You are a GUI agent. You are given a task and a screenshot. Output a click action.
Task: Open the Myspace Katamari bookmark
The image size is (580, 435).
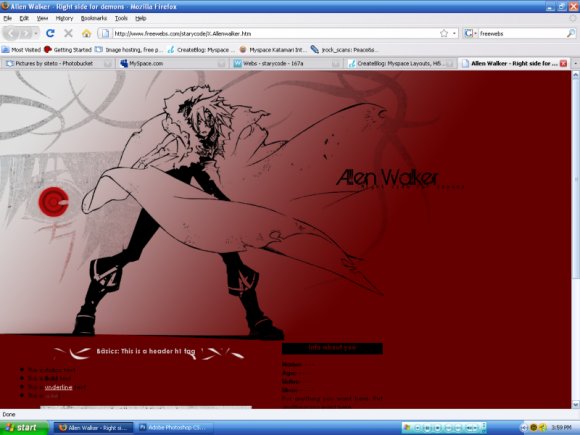coord(273,50)
